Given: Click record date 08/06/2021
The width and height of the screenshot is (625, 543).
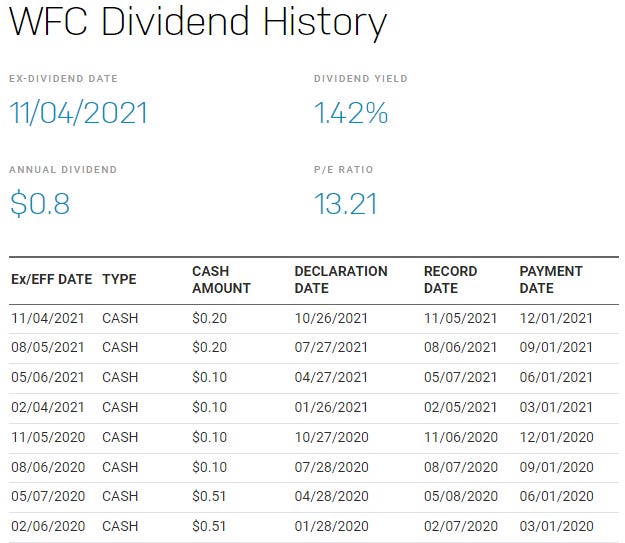Looking at the screenshot, I should click(460, 347).
